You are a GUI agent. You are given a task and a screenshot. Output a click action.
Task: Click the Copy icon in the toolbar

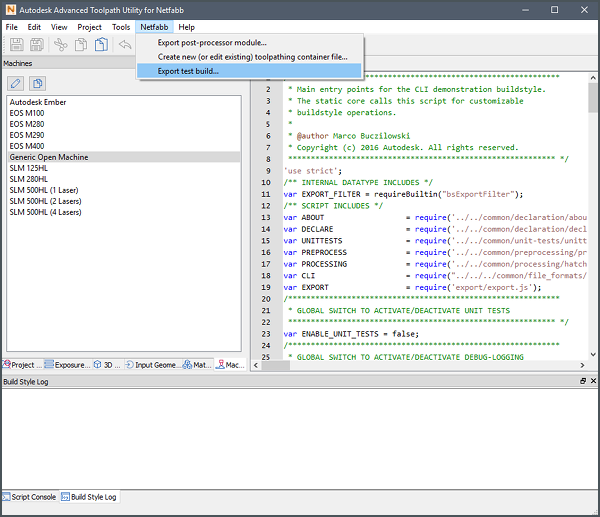pyautogui.click(x=81, y=45)
